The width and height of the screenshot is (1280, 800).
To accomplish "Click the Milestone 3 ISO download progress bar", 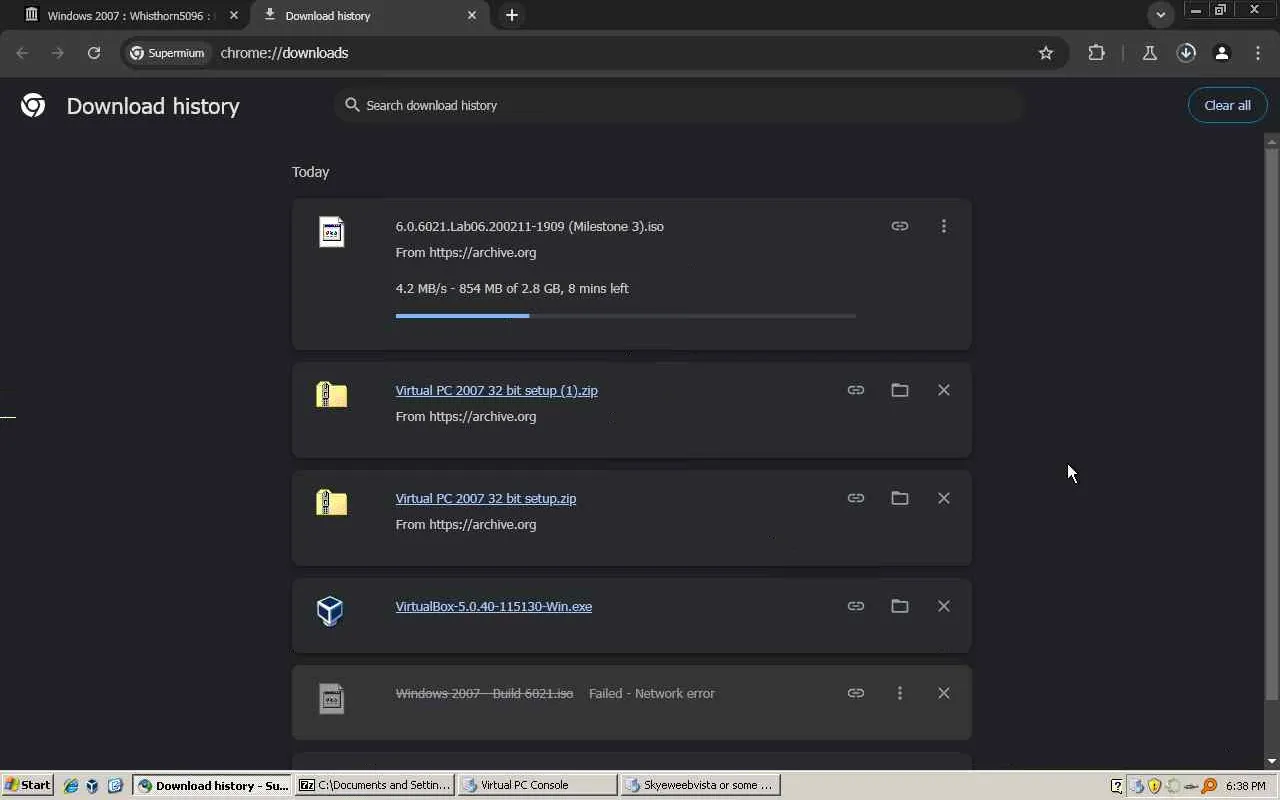I will 626,316.
